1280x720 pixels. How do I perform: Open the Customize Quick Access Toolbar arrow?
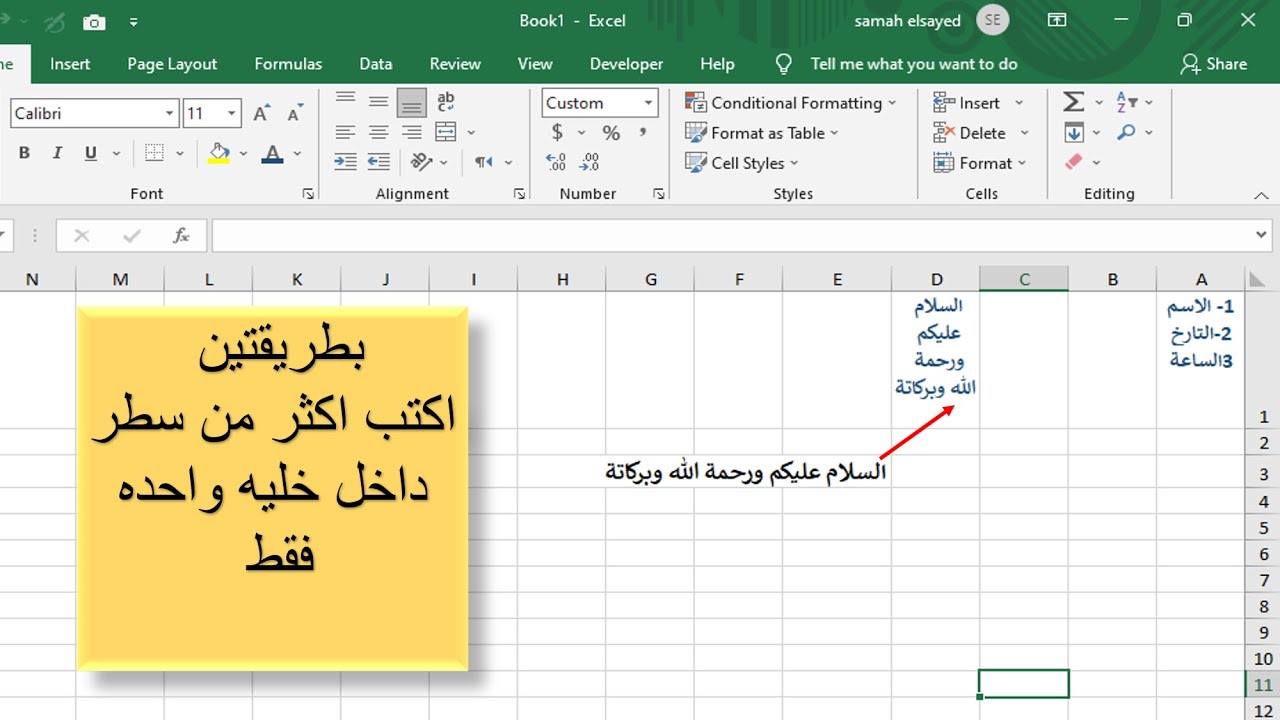(x=134, y=22)
